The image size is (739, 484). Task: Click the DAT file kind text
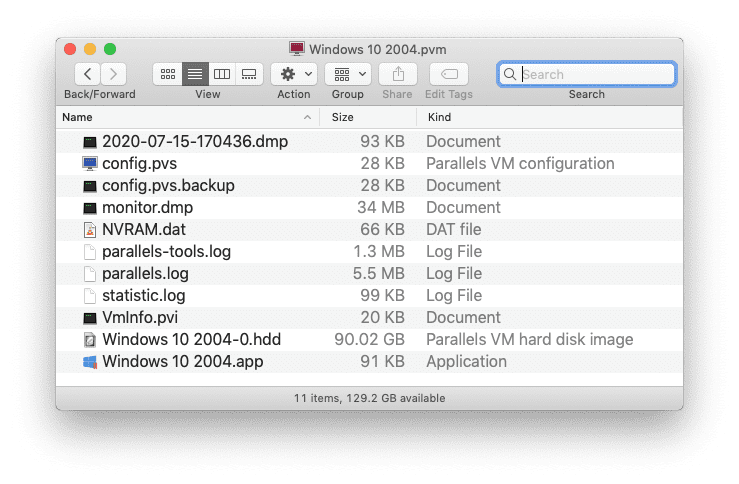454,230
